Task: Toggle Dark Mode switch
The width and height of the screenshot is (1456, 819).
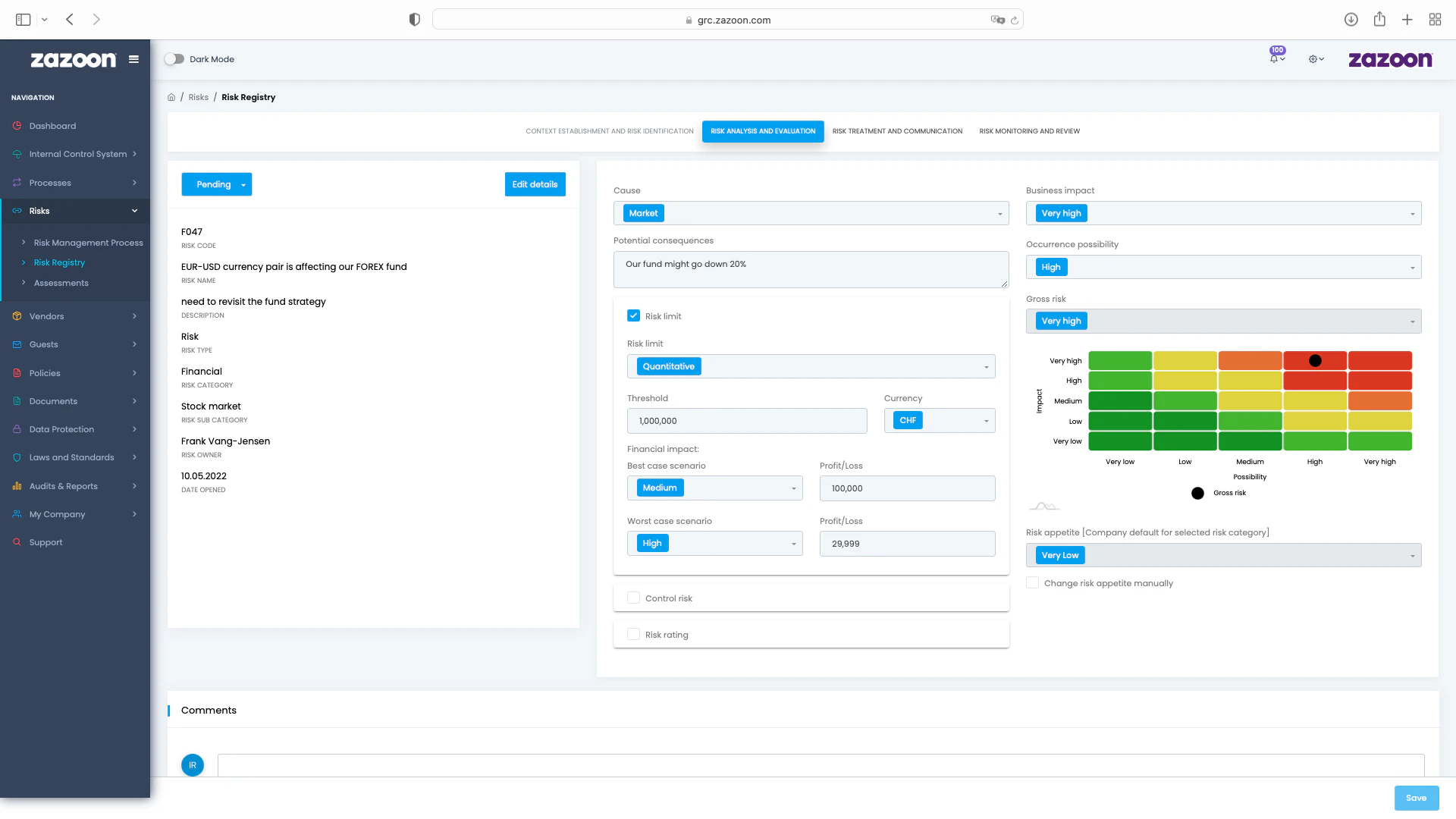Action: click(174, 58)
